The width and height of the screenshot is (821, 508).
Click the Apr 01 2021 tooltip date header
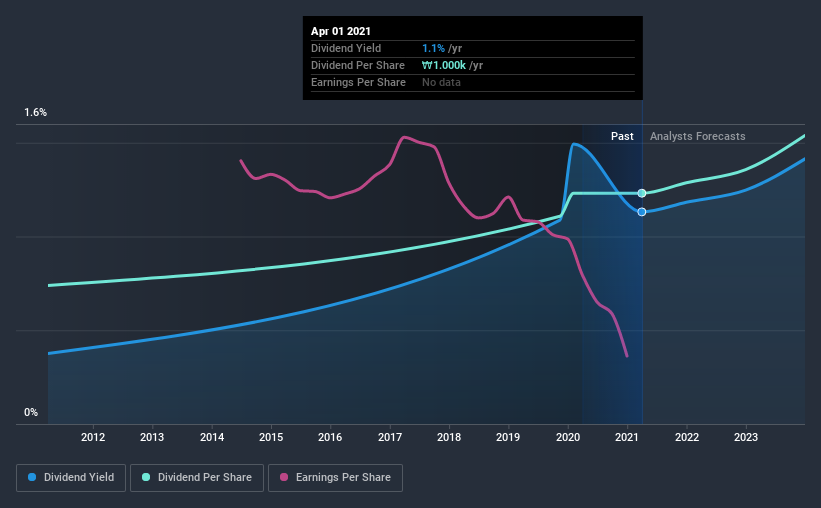(x=341, y=31)
